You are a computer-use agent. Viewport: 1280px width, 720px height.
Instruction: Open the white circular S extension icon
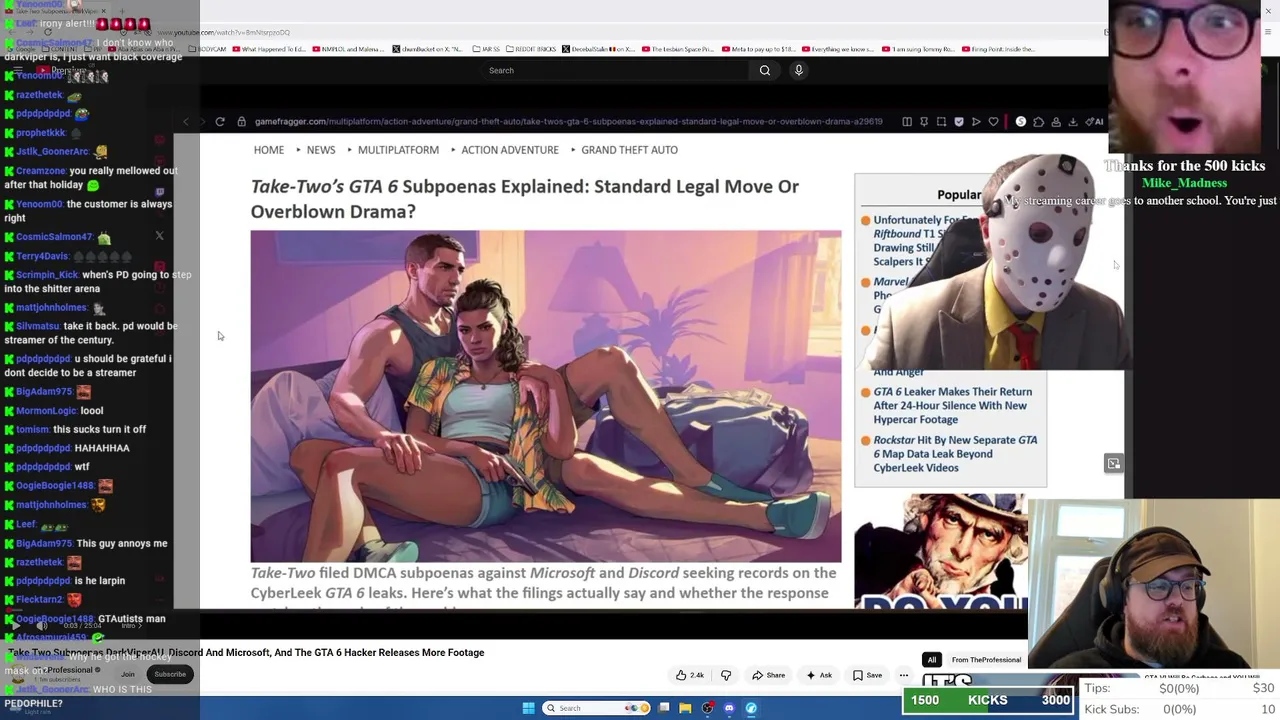pos(1021,122)
